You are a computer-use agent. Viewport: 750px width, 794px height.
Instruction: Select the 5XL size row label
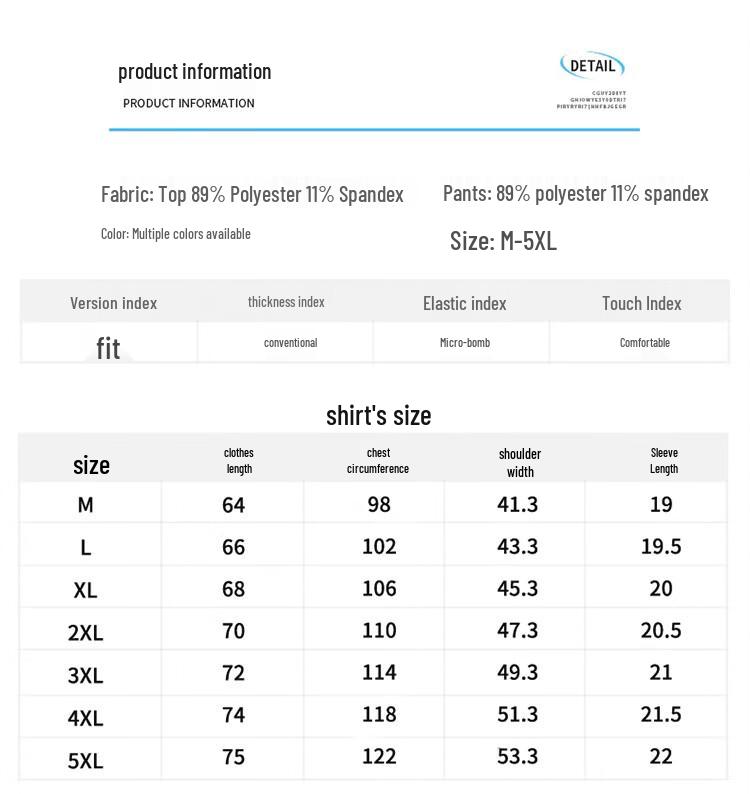pyautogui.click(x=85, y=761)
